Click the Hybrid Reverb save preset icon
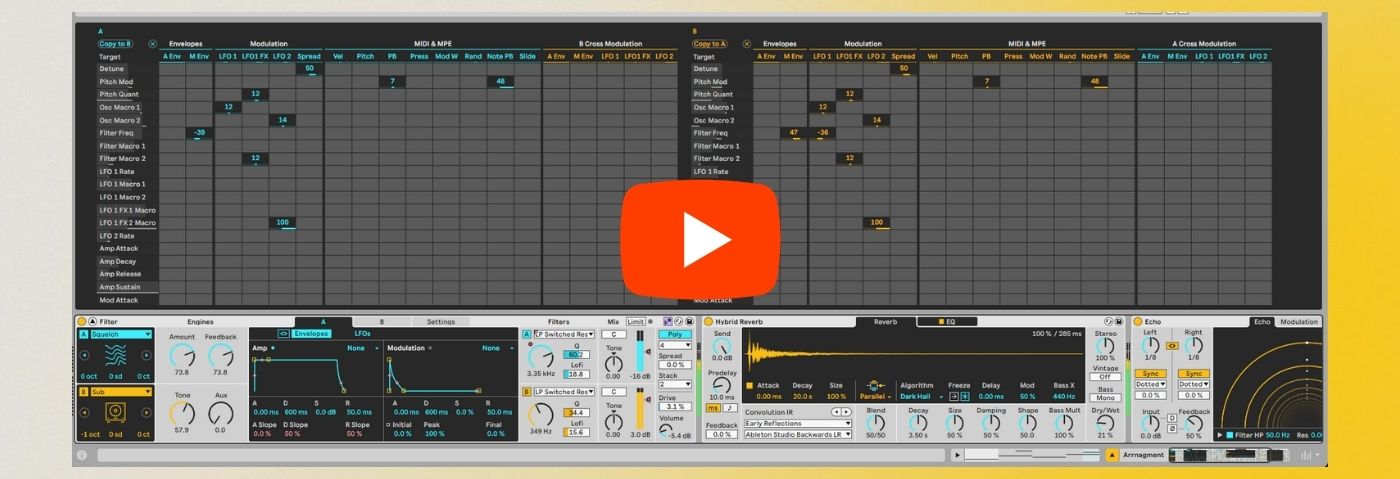Image resolution: width=1400 pixels, height=479 pixels. 1119,321
